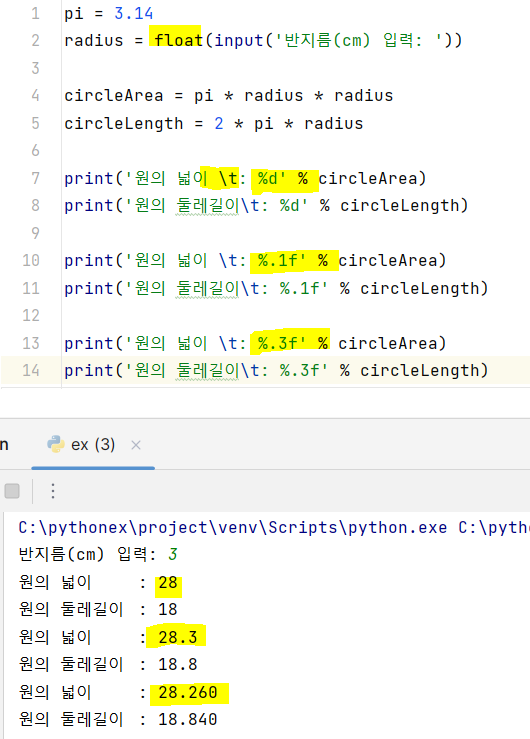Click the console input value 3
The height and width of the screenshot is (739, 530).
coord(172,554)
